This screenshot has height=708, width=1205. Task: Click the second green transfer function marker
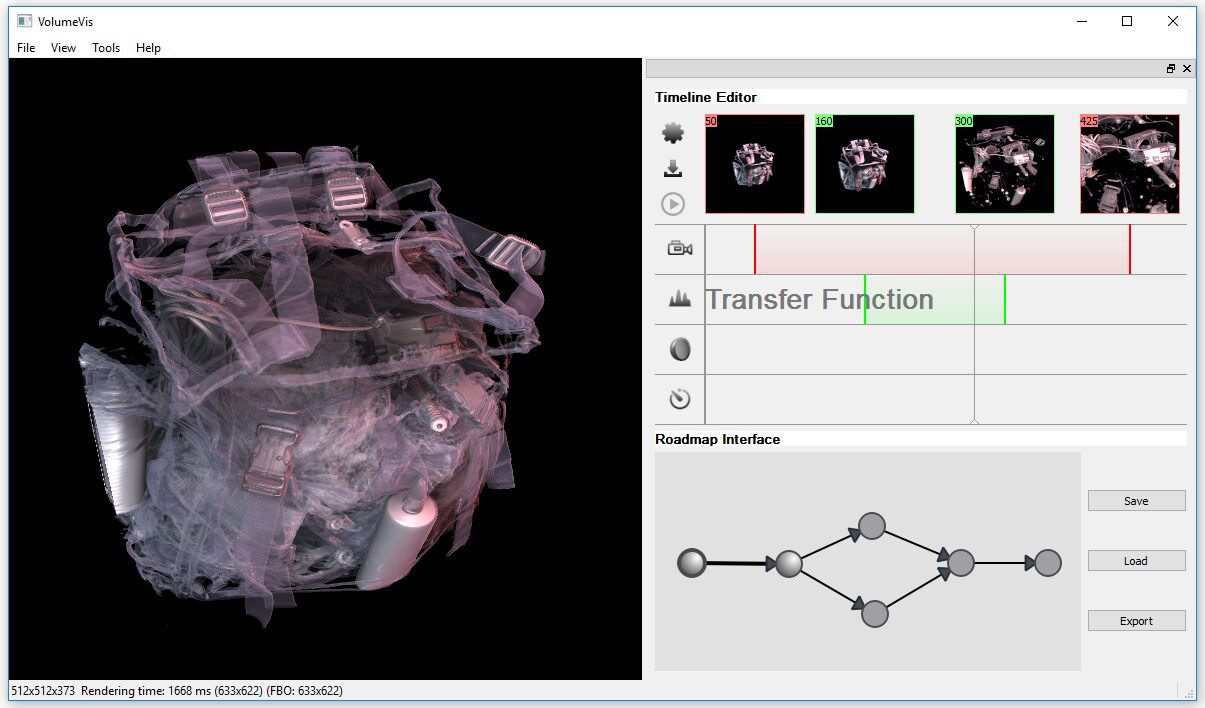1005,299
